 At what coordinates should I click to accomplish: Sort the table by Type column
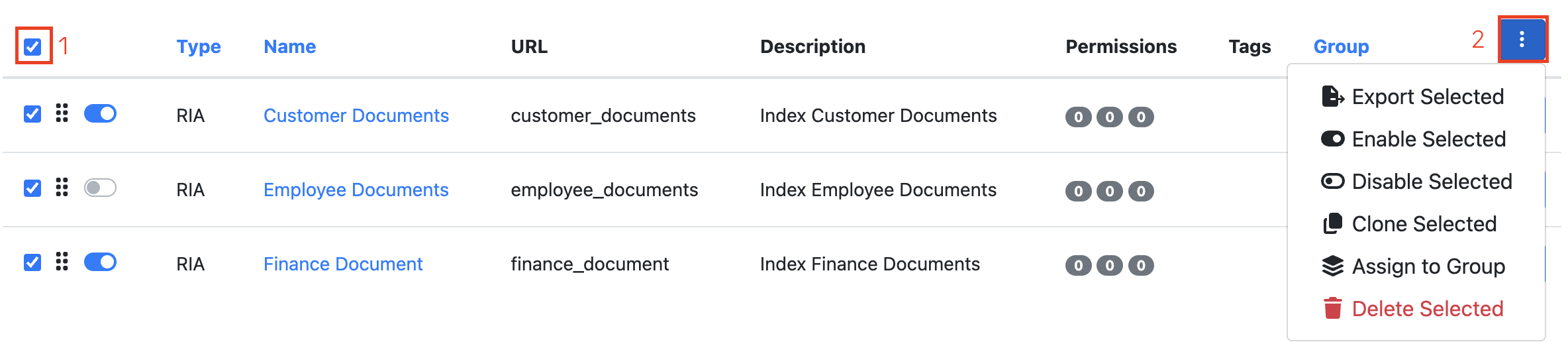[x=199, y=46]
